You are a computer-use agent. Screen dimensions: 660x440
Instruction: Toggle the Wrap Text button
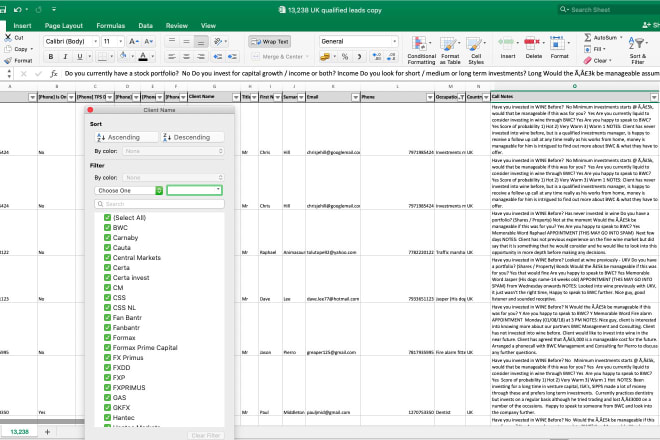(270, 42)
